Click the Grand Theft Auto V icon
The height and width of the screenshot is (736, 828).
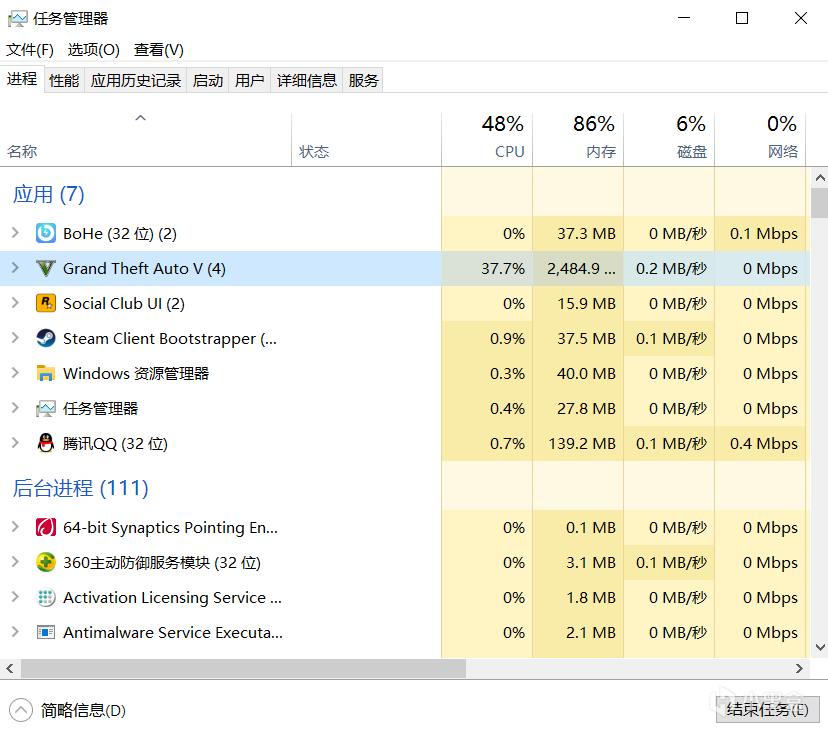click(45, 268)
